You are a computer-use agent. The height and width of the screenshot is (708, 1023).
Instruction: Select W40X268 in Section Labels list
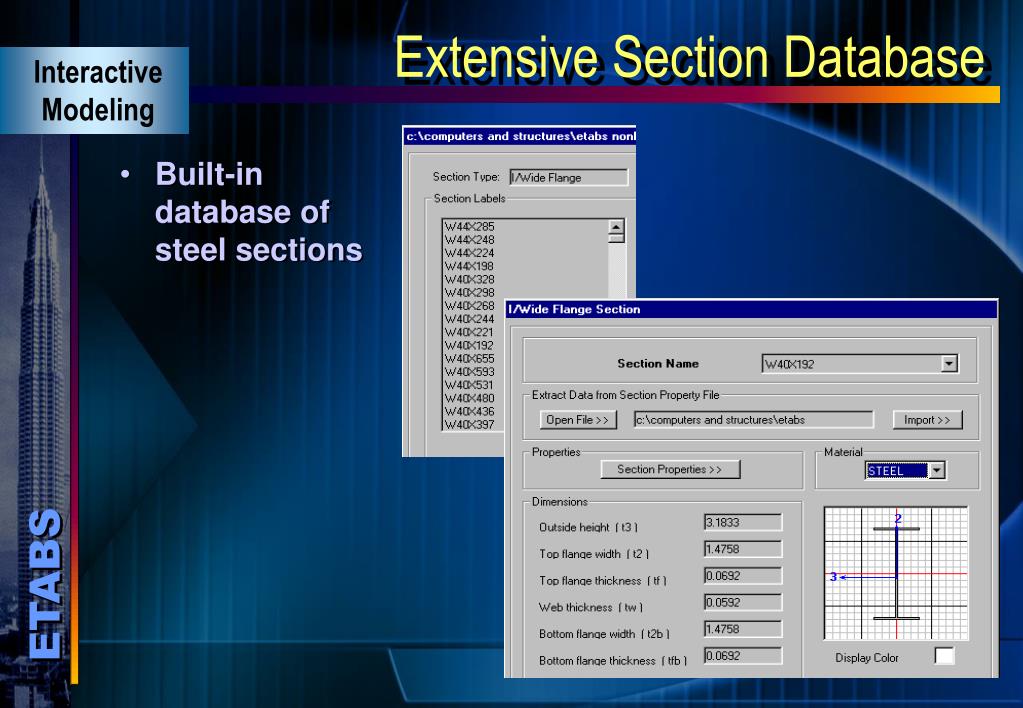pos(470,305)
